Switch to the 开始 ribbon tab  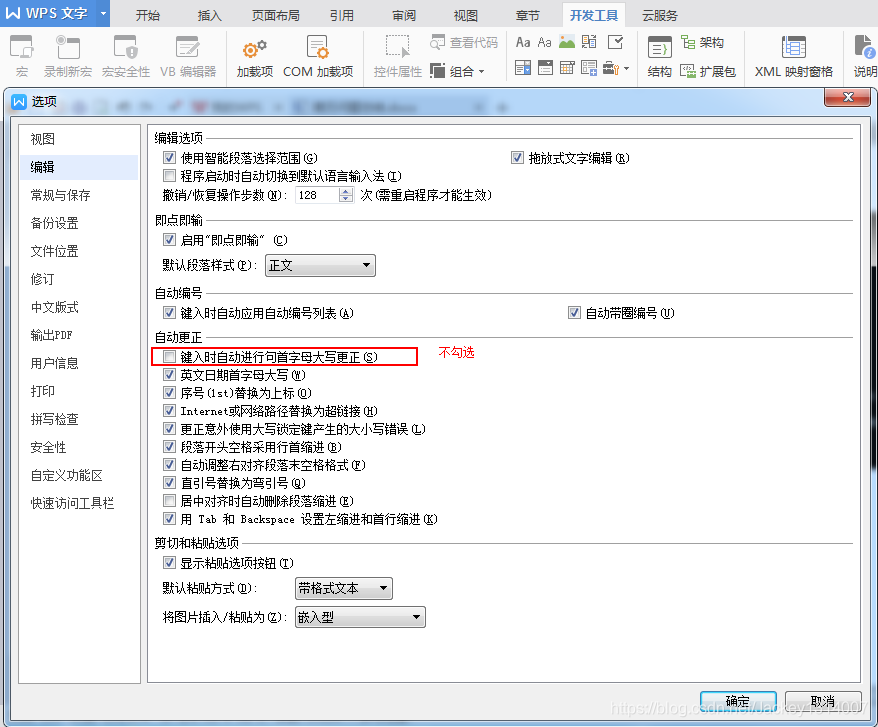click(148, 16)
